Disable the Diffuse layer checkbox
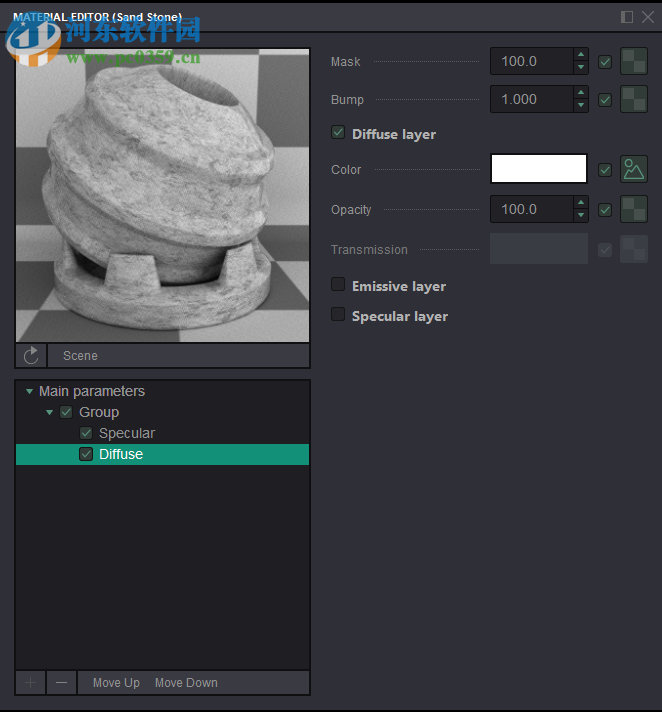The image size is (662, 712). click(x=338, y=133)
